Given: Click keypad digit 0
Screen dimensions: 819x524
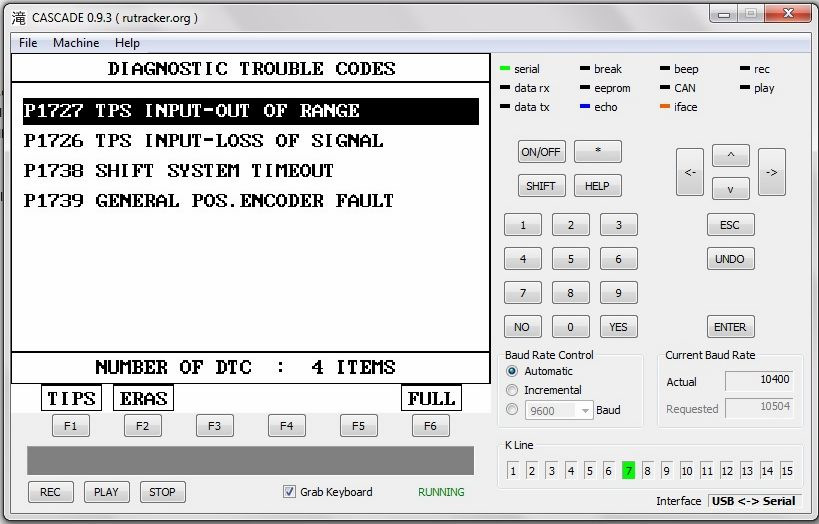Looking at the screenshot, I should point(571,327).
